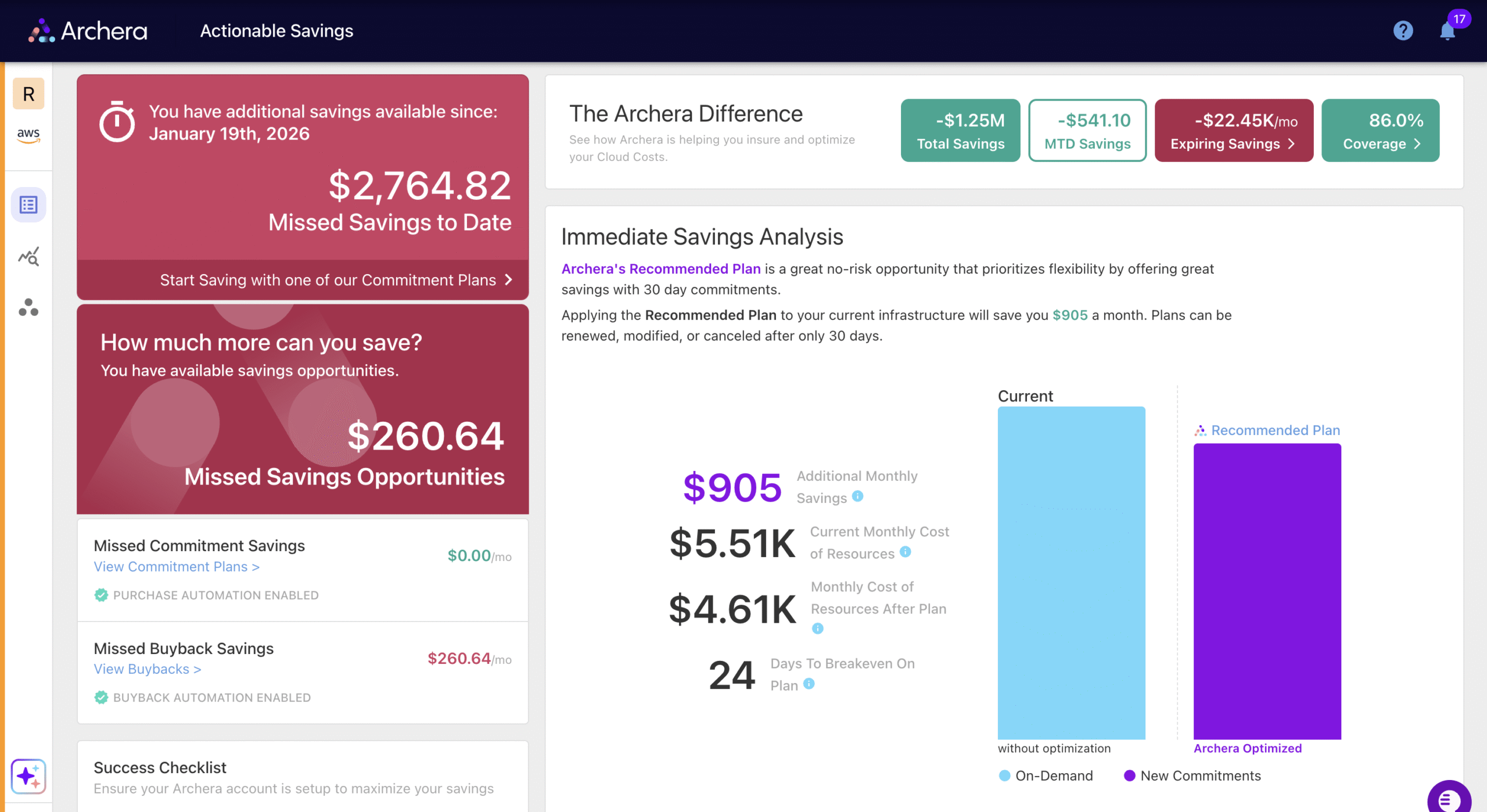
Task: Open the three-dots cluster icon in sidebar
Action: coord(28,307)
